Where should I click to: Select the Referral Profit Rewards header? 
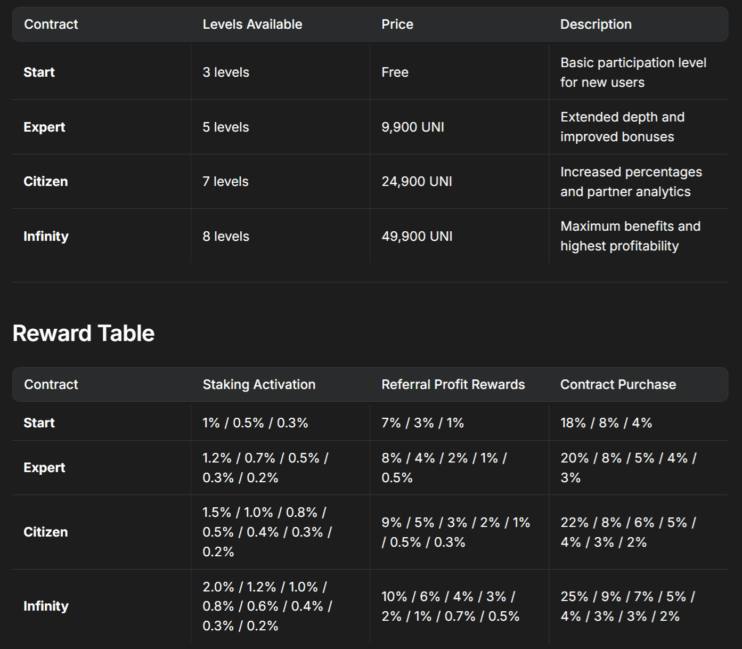[453, 384]
